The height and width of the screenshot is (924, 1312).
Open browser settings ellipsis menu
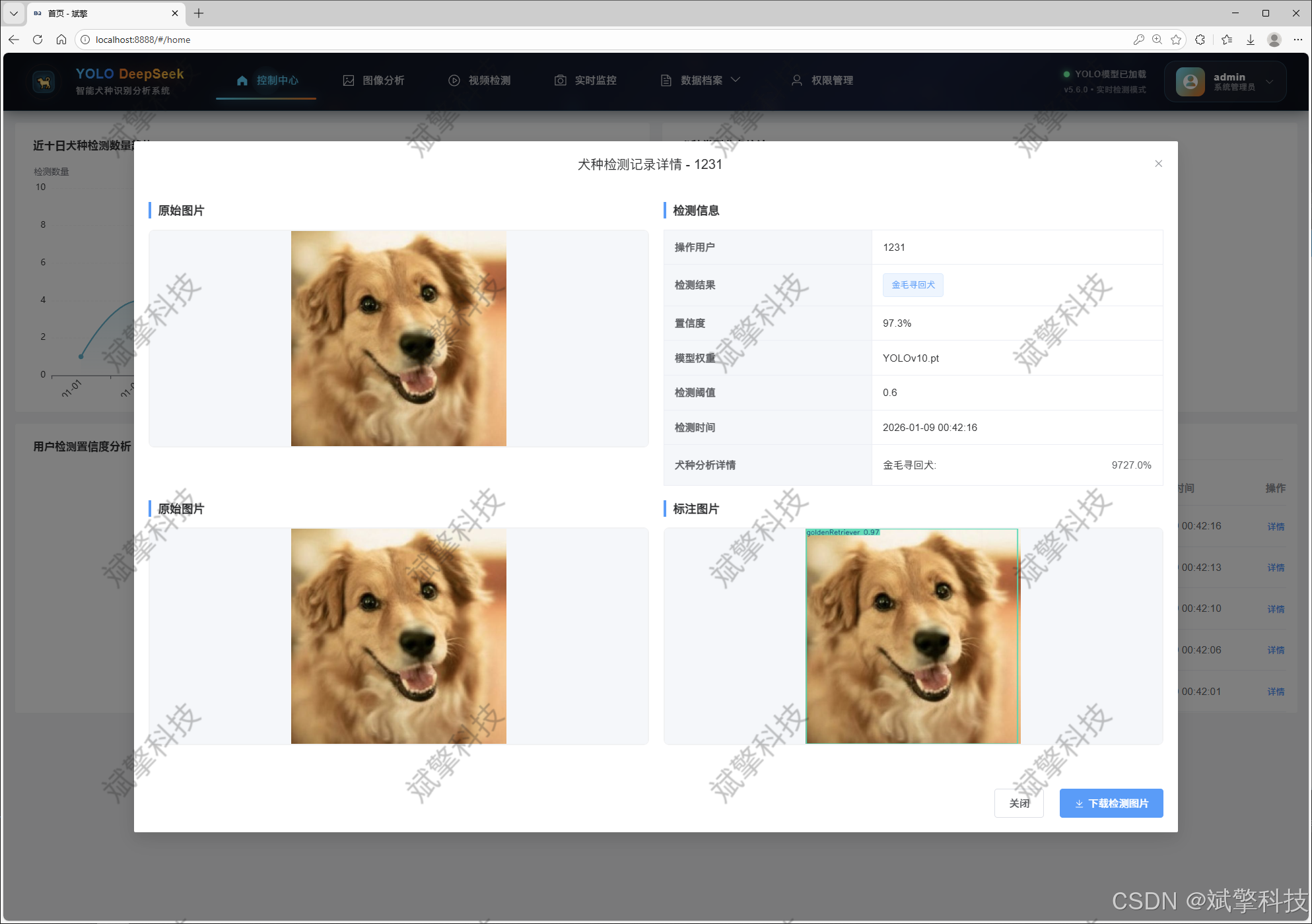[x=1297, y=40]
